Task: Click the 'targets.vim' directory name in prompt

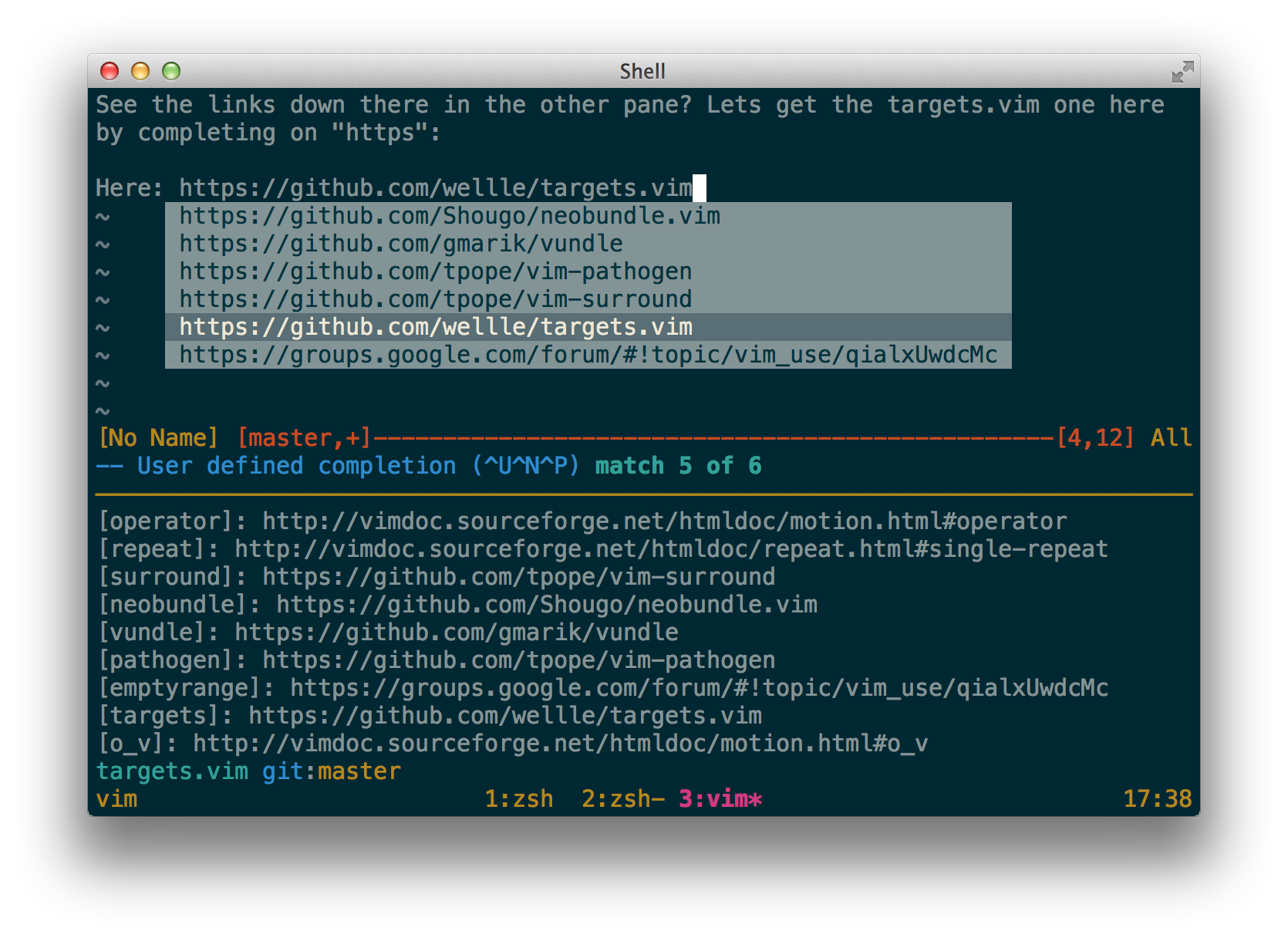Action: tap(172, 771)
